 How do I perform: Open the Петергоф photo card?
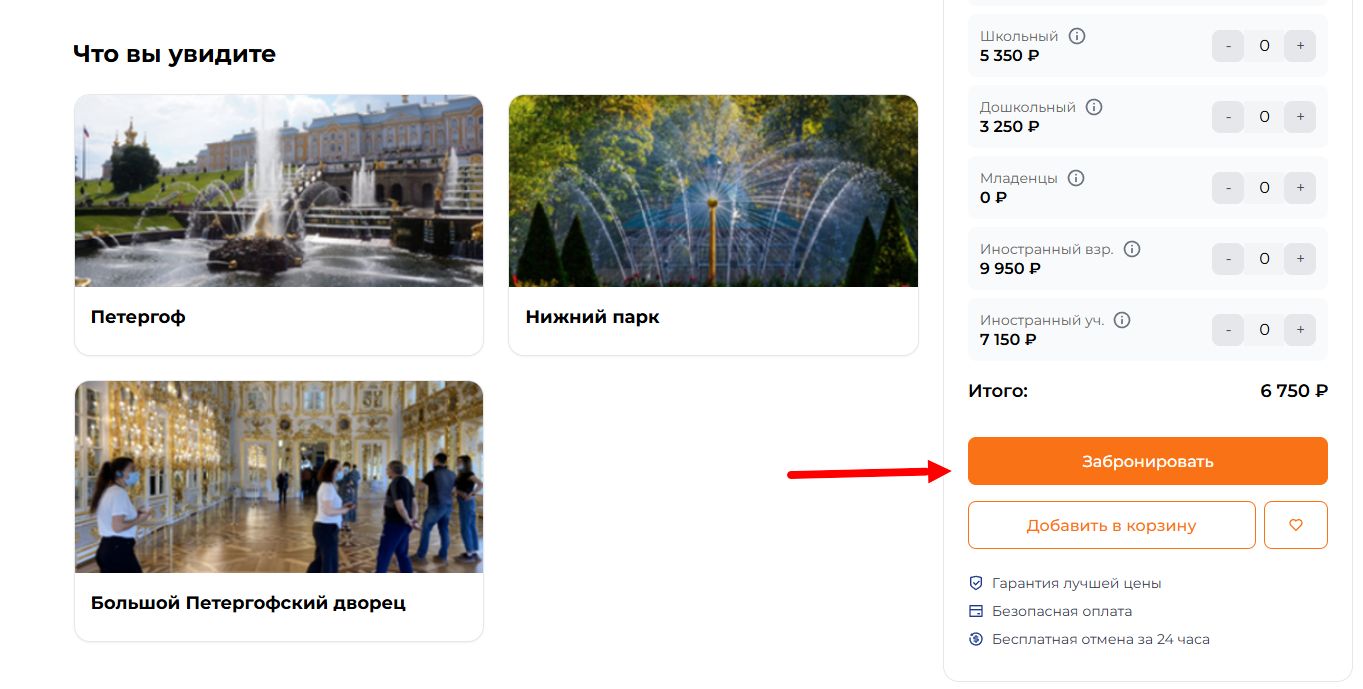pos(278,225)
